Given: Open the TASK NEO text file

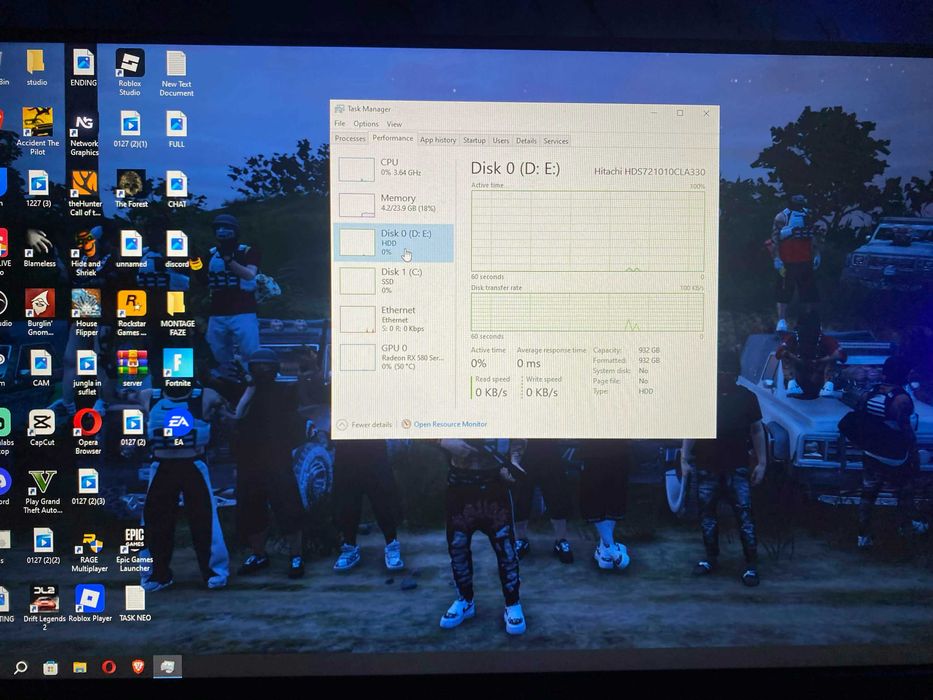Looking at the screenshot, I should (135, 604).
